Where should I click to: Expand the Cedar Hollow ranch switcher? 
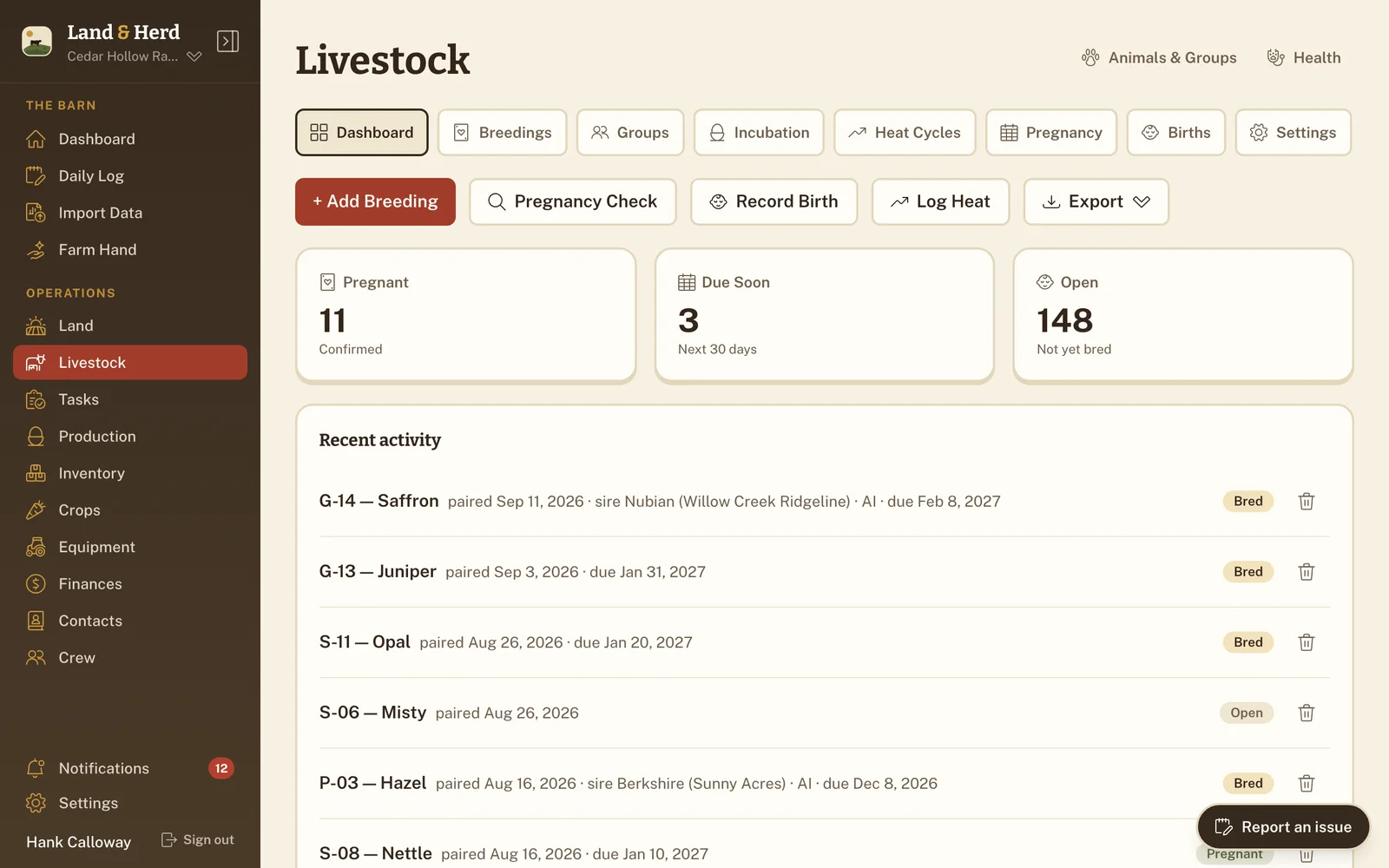pyautogui.click(x=135, y=56)
